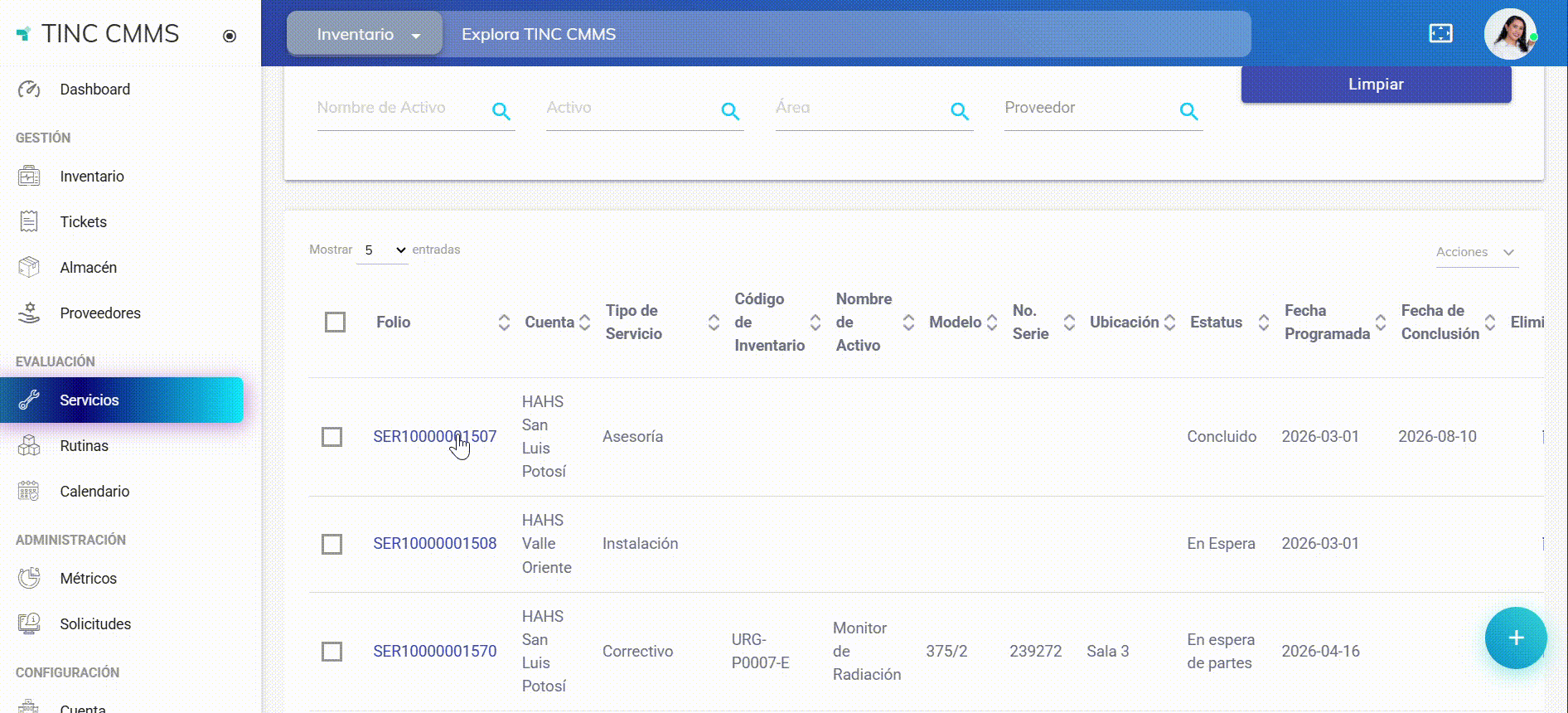
Task: Open Rutinas in the sidebar
Action: [x=84, y=446]
